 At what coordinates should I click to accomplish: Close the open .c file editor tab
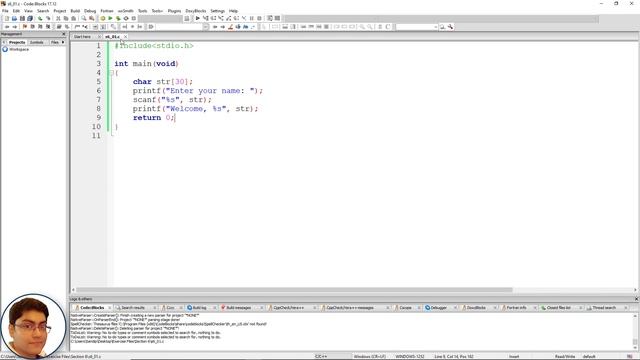125,37
